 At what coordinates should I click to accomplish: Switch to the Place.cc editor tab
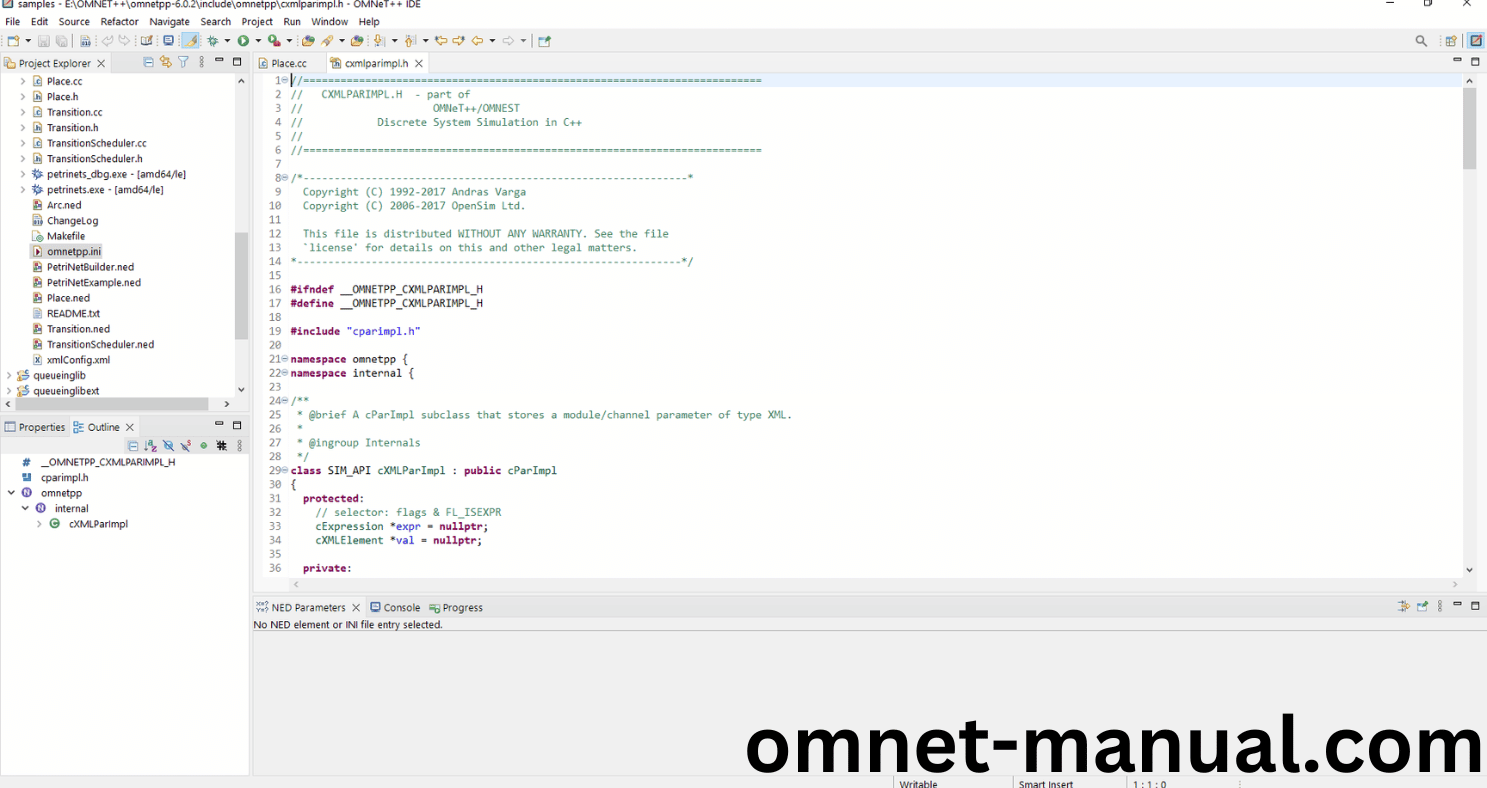point(288,63)
